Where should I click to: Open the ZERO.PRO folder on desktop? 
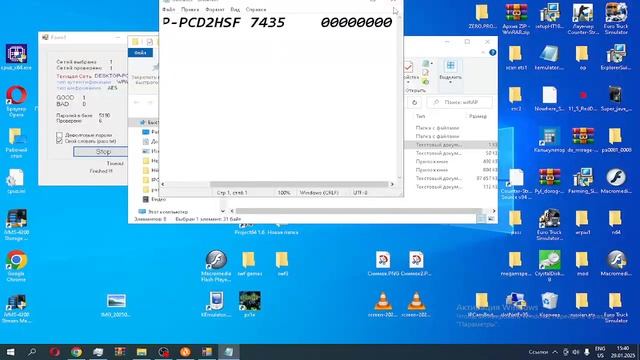(482, 16)
